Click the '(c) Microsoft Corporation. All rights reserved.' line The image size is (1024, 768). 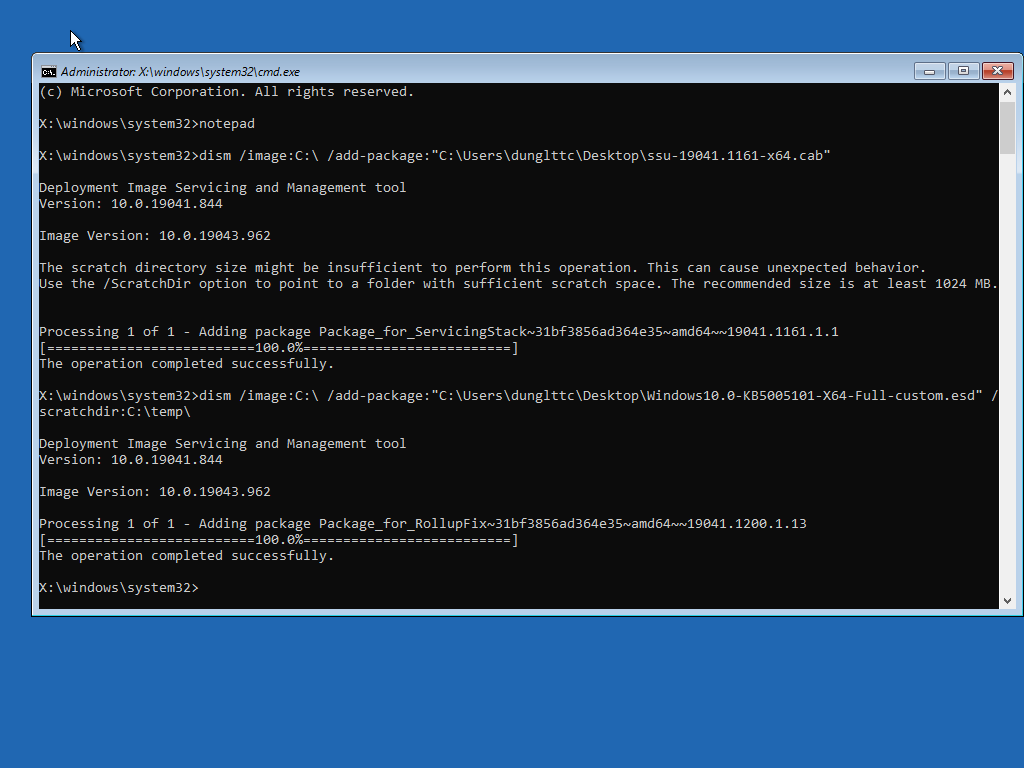(x=227, y=91)
